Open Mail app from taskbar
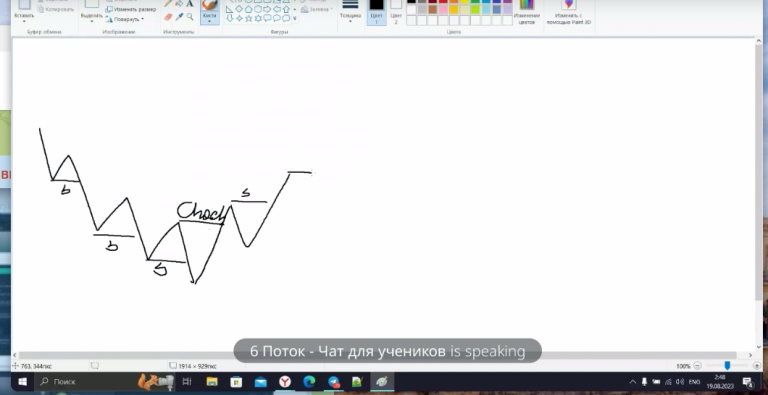Screen dimensions: 768x395 click(x=261, y=381)
